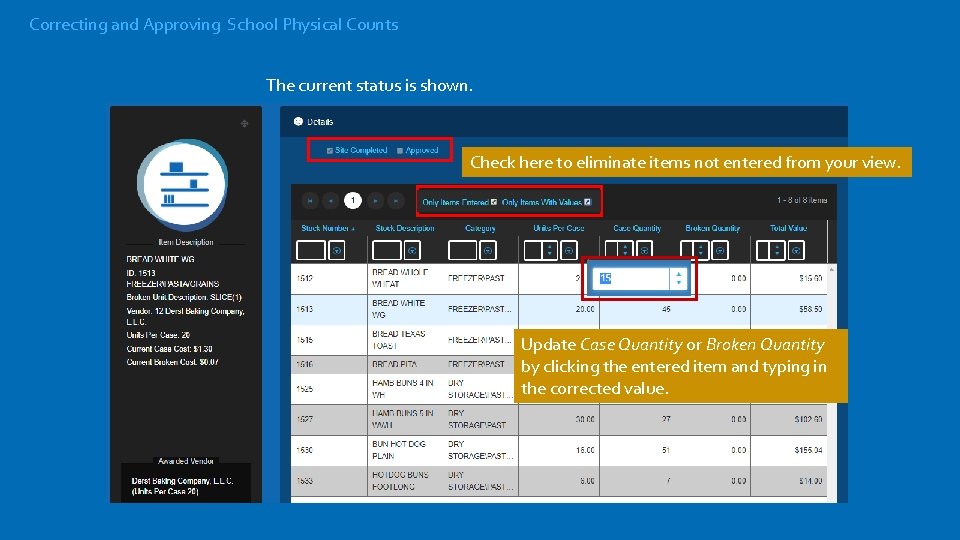Open Stock Description filter operator menu
The width and height of the screenshot is (960, 540).
coord(413,250)
